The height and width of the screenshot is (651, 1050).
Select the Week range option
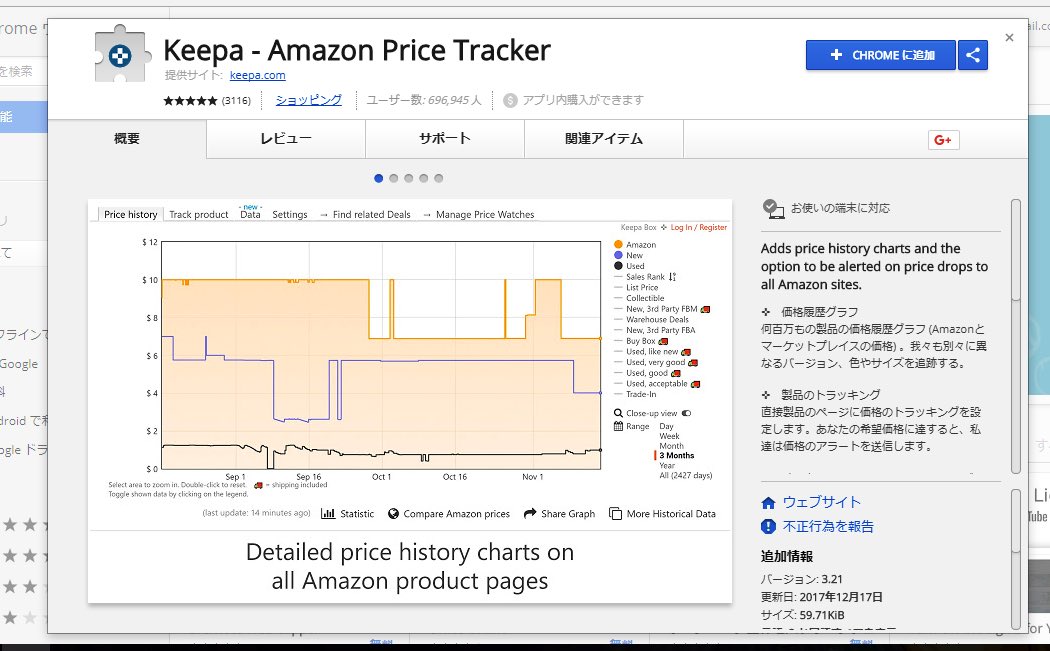click(x=669, y=436)
